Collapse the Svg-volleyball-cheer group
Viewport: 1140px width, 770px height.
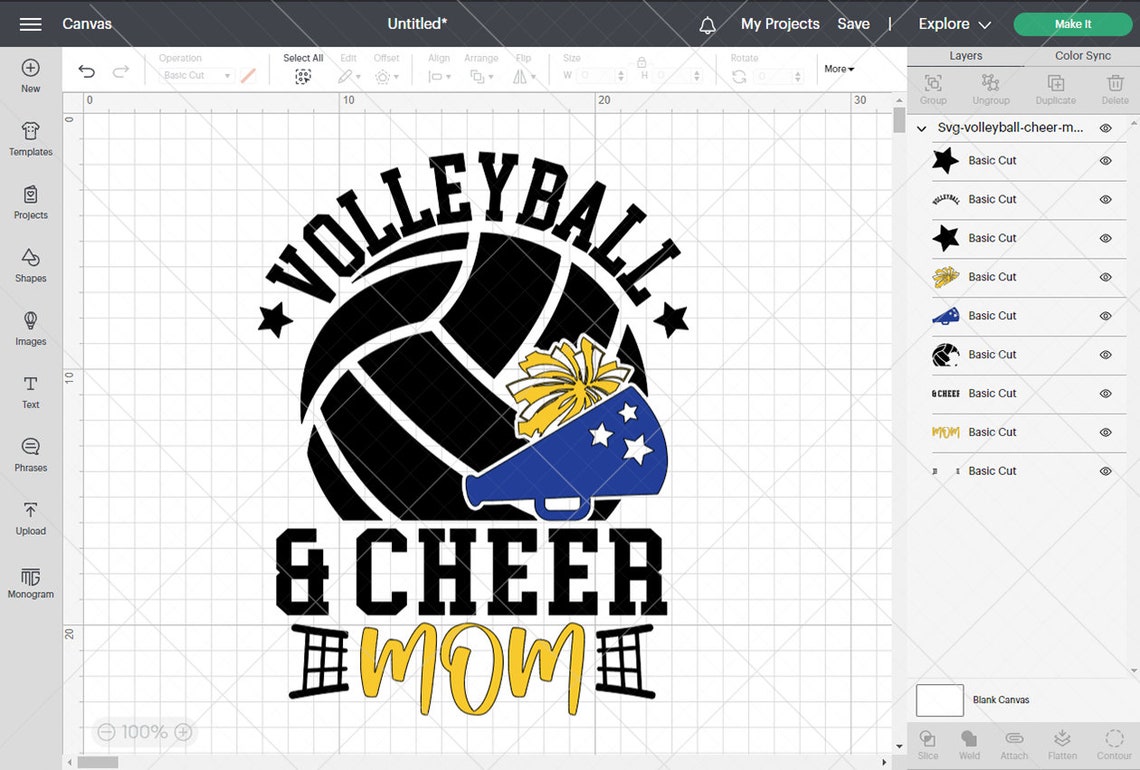(920, 128)
